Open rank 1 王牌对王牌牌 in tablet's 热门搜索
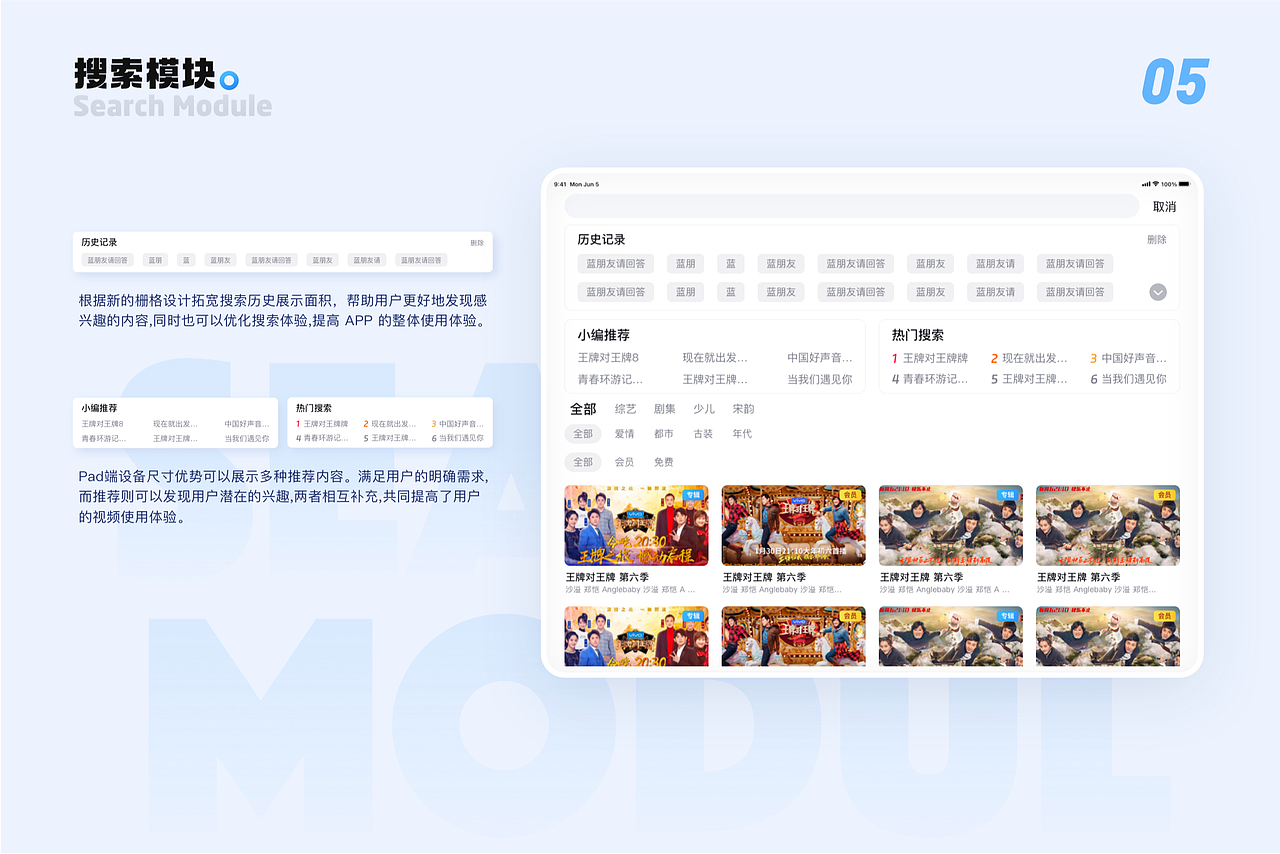Image resolution: width=1280 pixels, height=854 pixels. (930, 358)
